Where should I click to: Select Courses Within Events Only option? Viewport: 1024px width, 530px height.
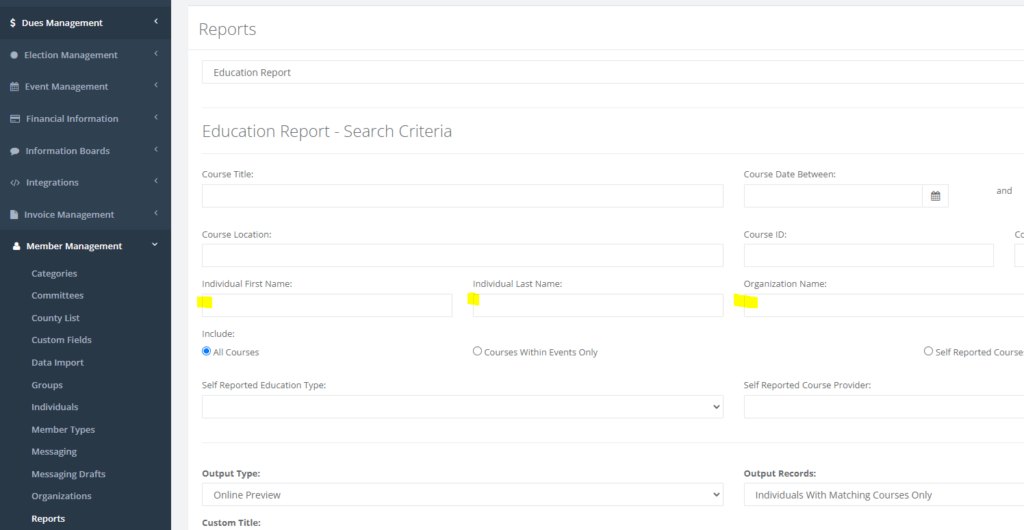click(x=477, y=352)
